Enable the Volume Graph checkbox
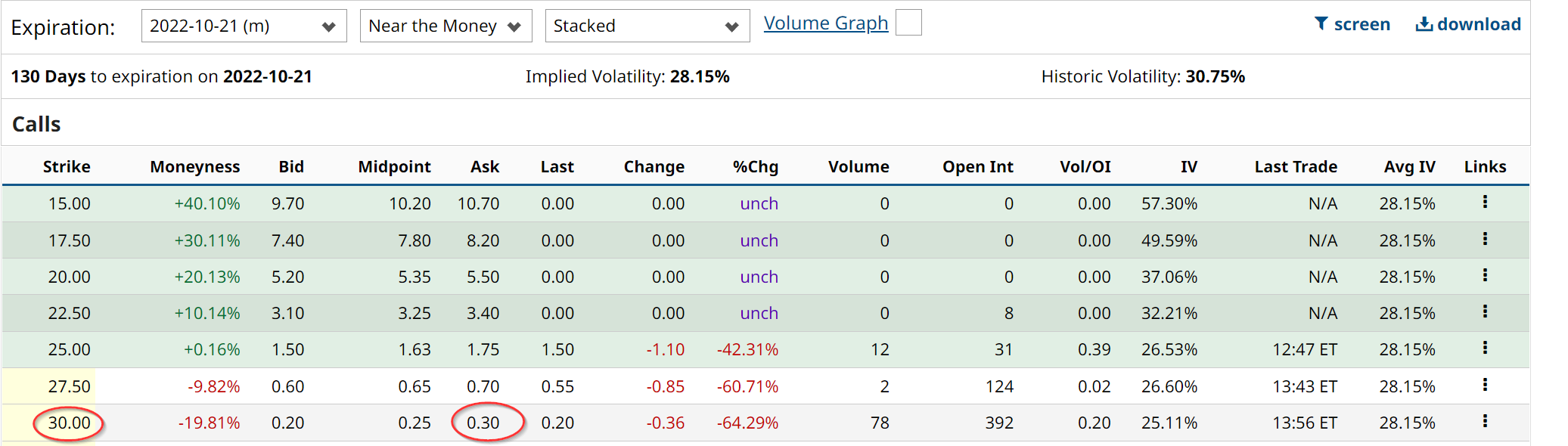The image size is (1568, 446). [x=908, y=23]
